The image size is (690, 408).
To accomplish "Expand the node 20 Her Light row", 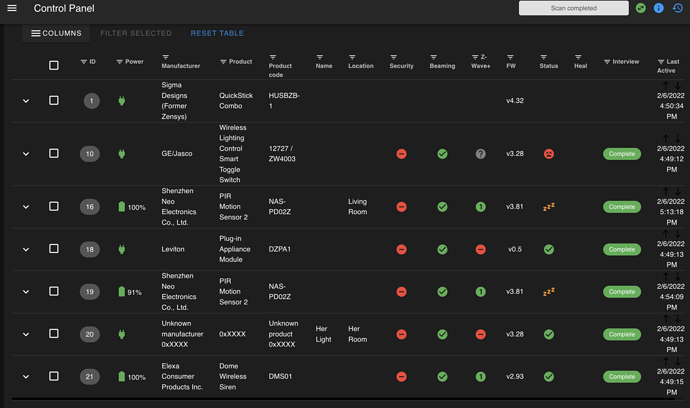I will (26, 334).
